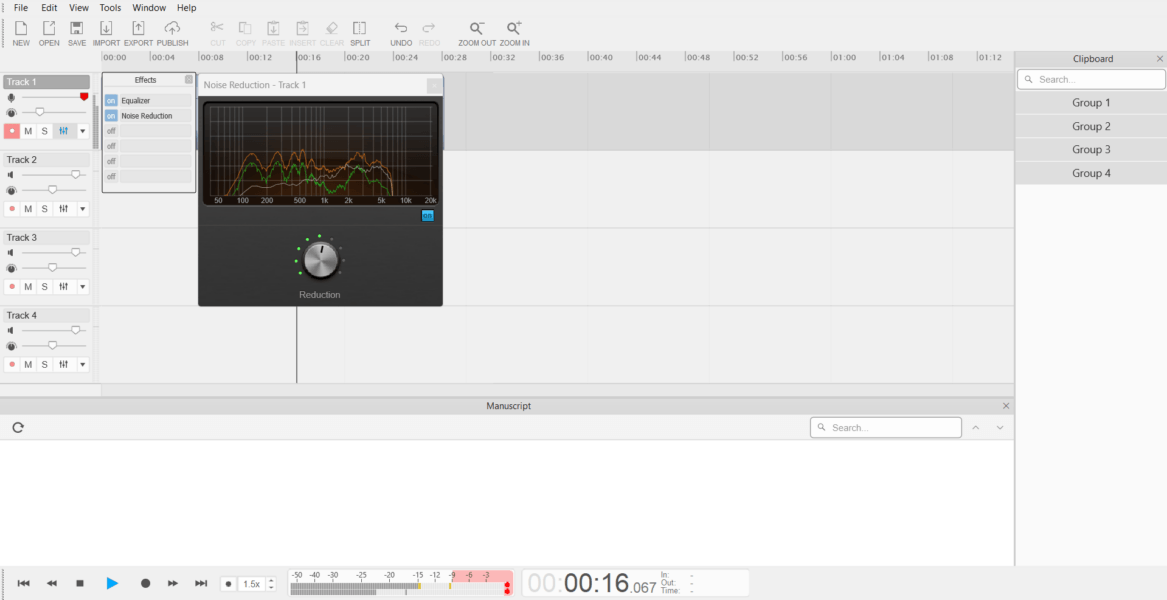1167x600 pixels.
Task: Expand Track 4 dropdown arrow
Action: click(82, 365)
